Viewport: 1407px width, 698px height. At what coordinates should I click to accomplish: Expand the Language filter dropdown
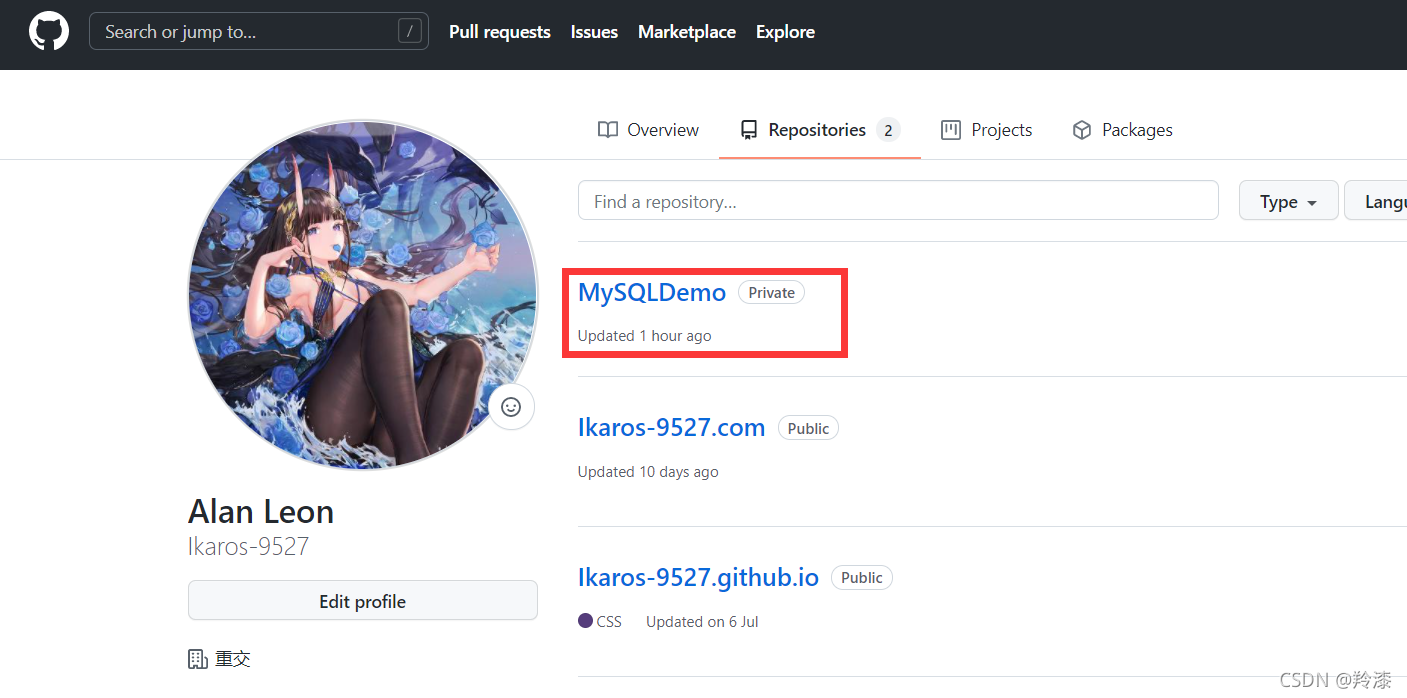point(1376,201)
